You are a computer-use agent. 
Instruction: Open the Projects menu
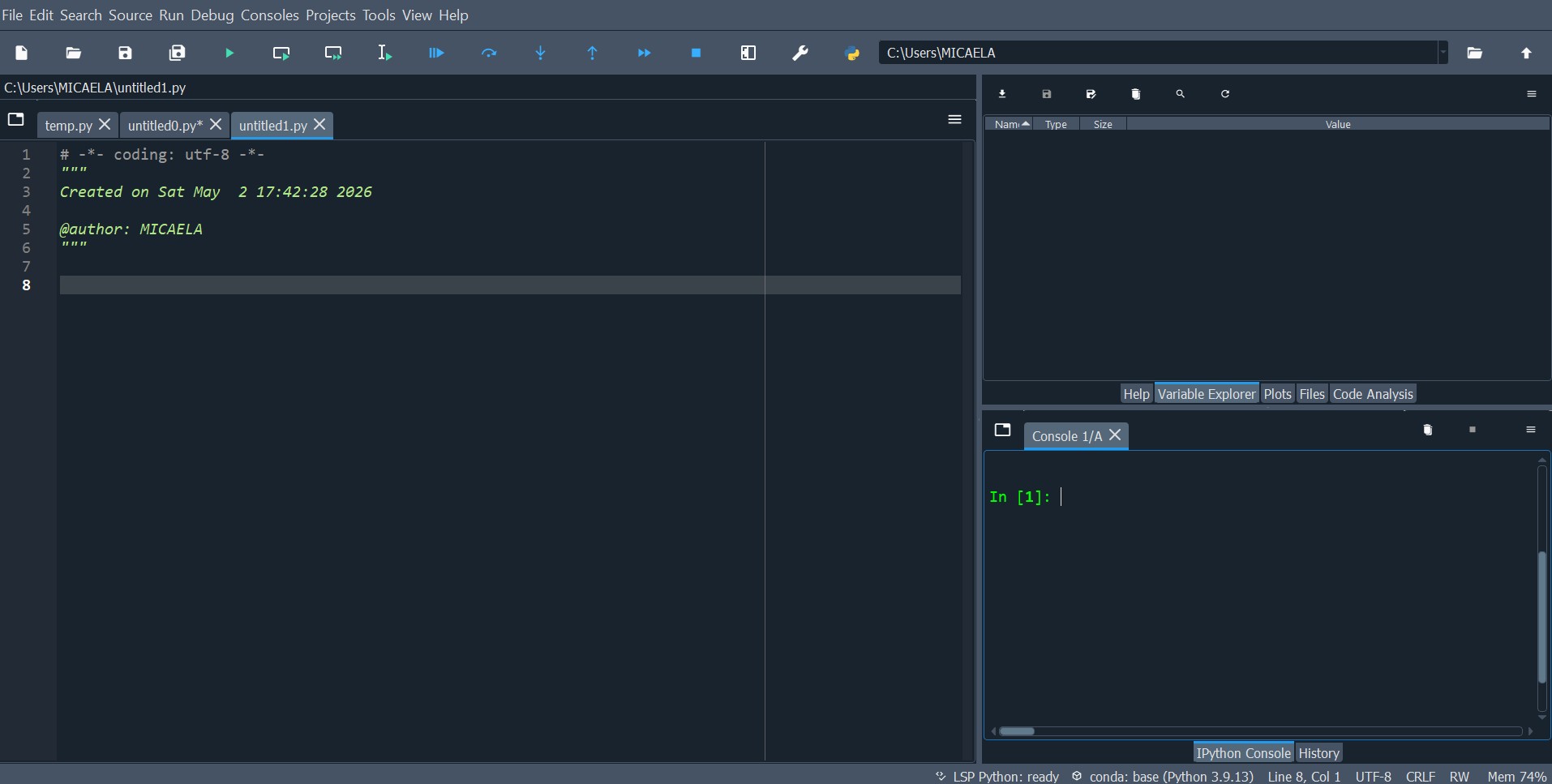pos(331,15)
